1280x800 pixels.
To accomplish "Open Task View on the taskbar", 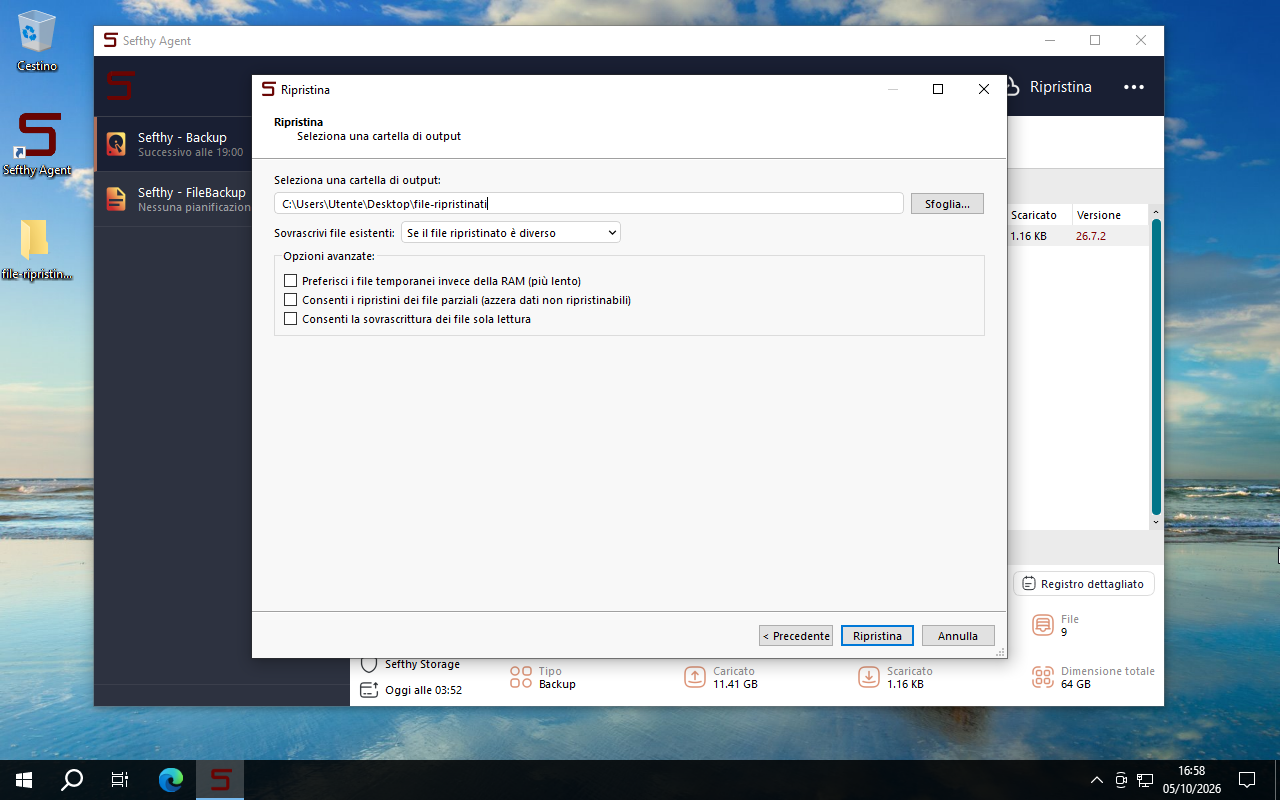I will coord(120,780).
